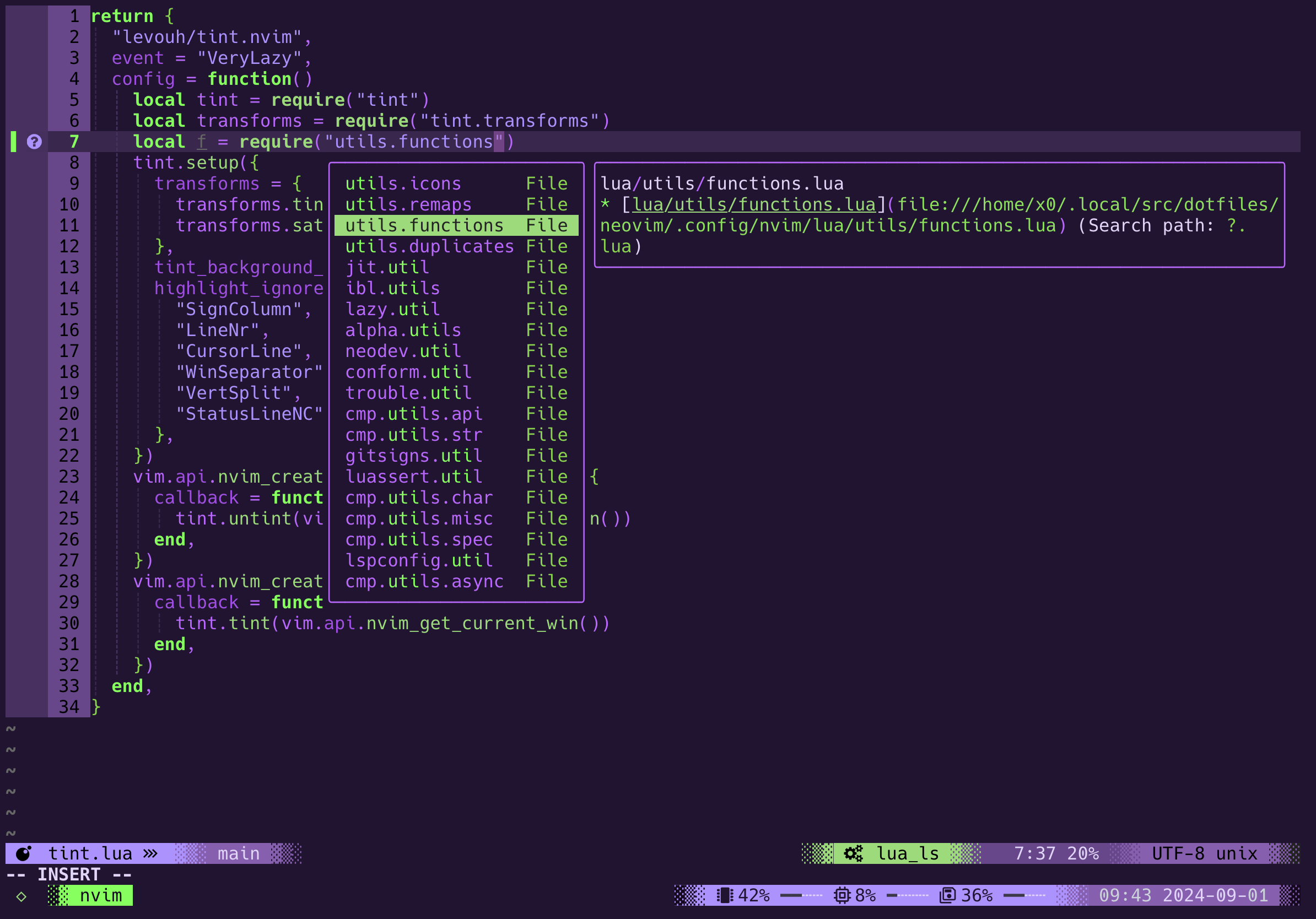This screenshot has width=1316, height=919.
Task: Switch to the nvim tmux window tab
Action: (x=100, y=895)
